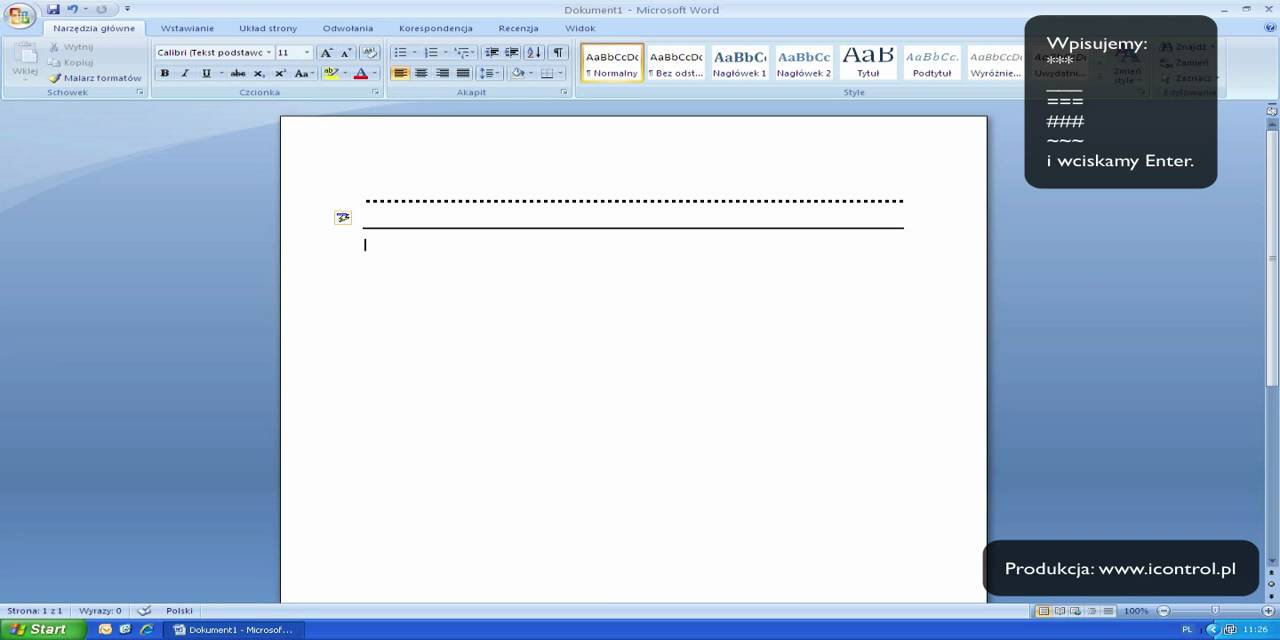Click the zoom slider in status bar
The image size is (1280, 640).
[1215, 611]
